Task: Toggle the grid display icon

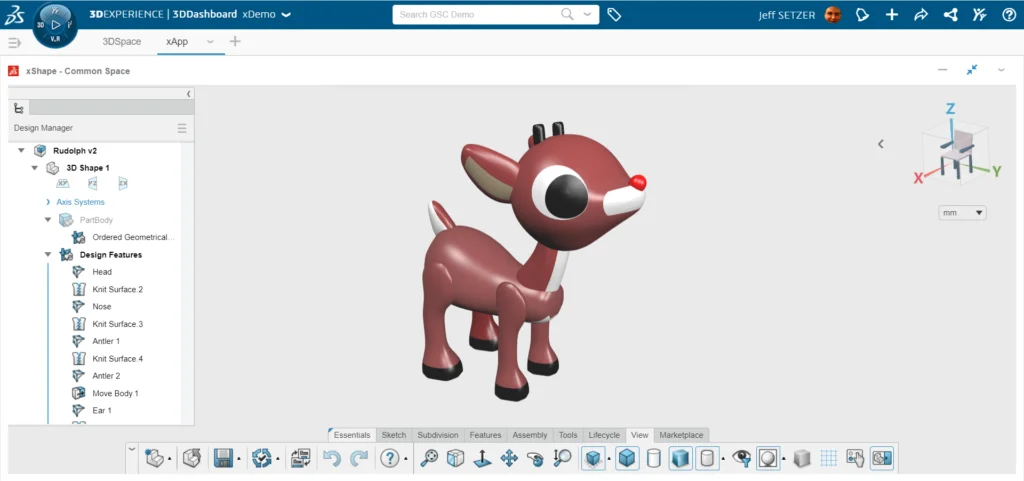Action: click(828, 458)
